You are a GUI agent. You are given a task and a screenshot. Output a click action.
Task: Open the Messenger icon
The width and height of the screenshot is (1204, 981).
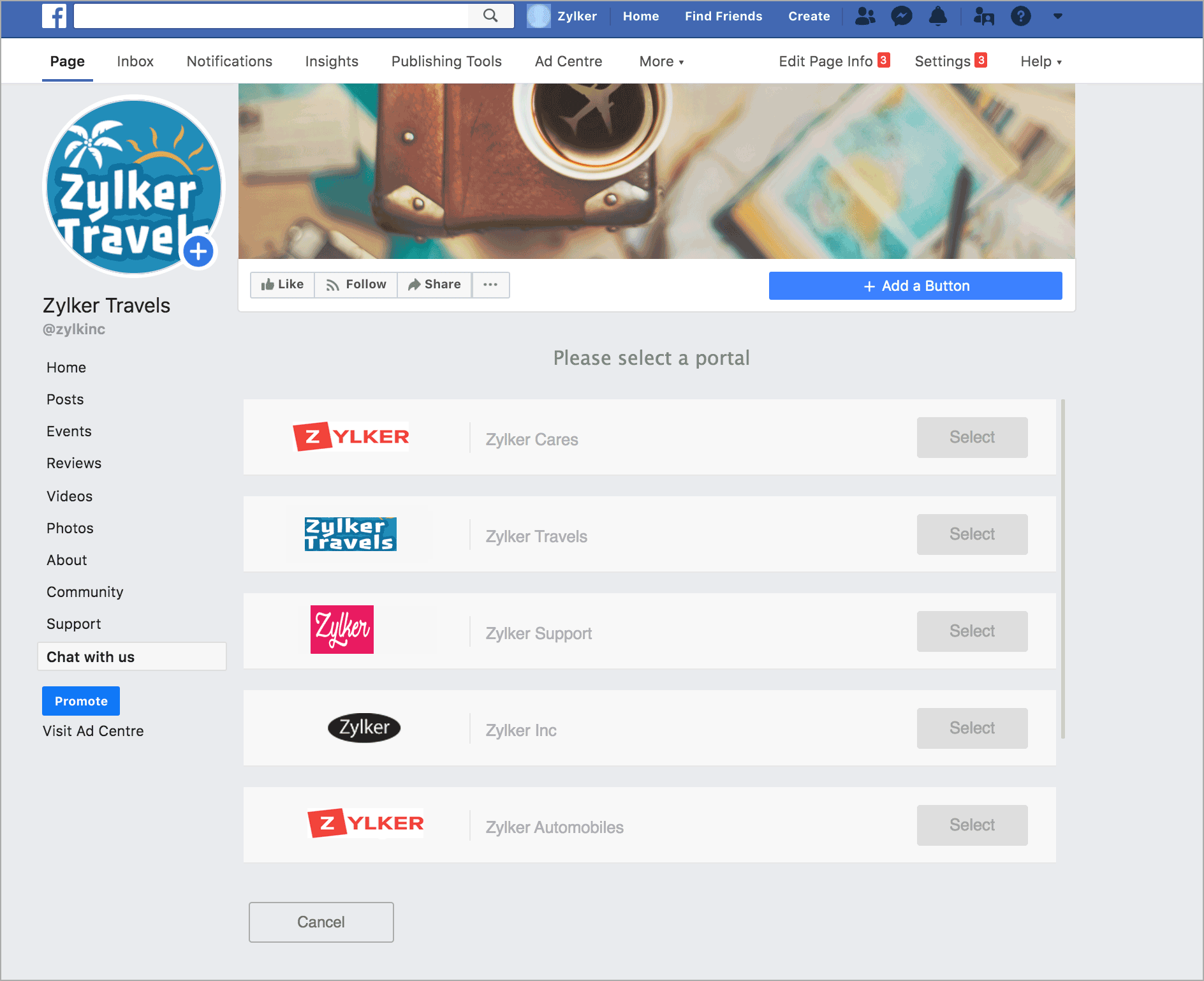pyautogui.click(x=902, y=16)
